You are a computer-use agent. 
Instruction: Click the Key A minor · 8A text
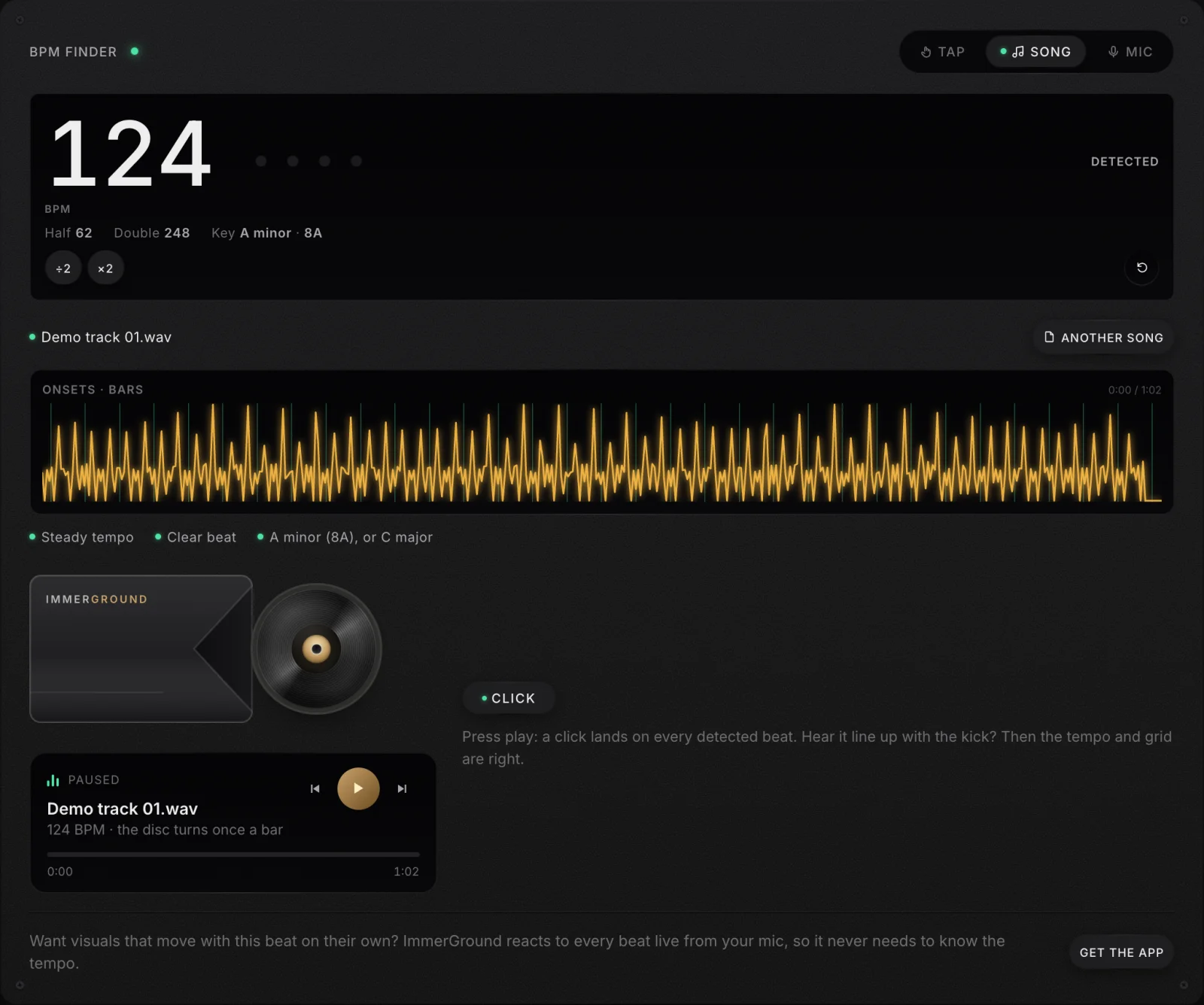point(266,233)
